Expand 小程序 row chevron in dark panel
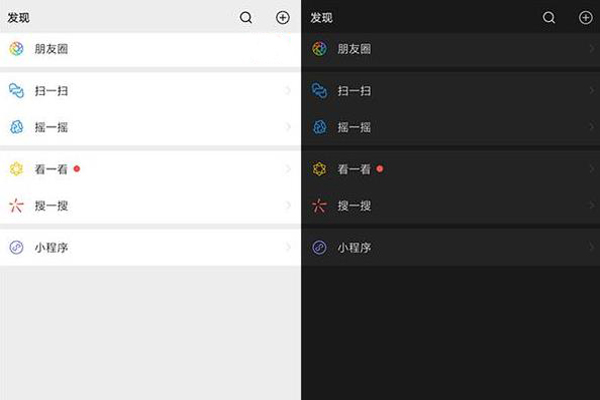Viewport: 600px width, 400px height. [x=591, y=248]
